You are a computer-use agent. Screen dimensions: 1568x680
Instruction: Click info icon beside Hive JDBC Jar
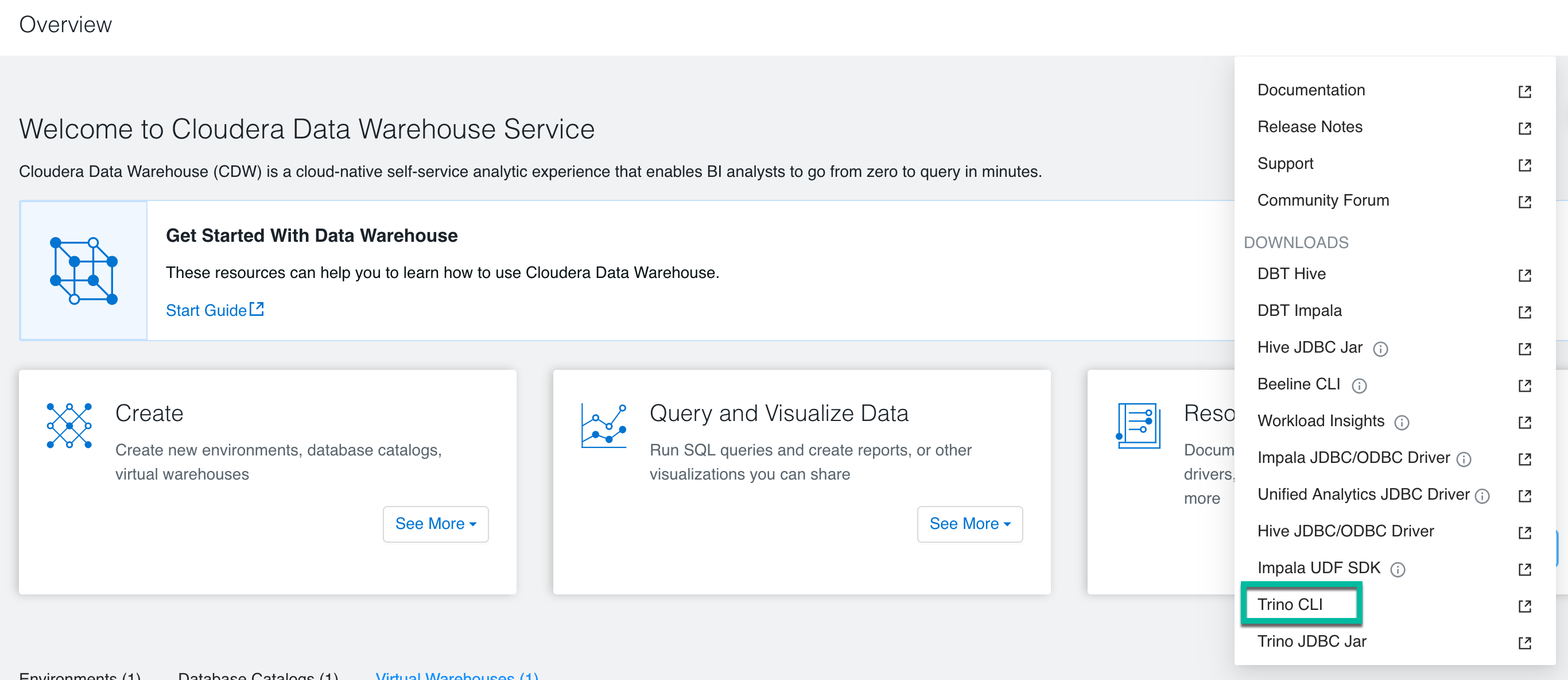(x=1380, y=349)
